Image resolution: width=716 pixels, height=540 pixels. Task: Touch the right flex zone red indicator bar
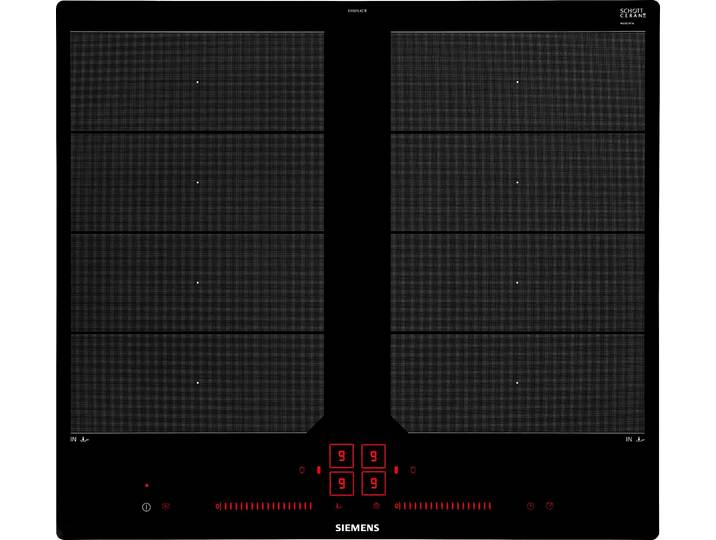point(396,470)
